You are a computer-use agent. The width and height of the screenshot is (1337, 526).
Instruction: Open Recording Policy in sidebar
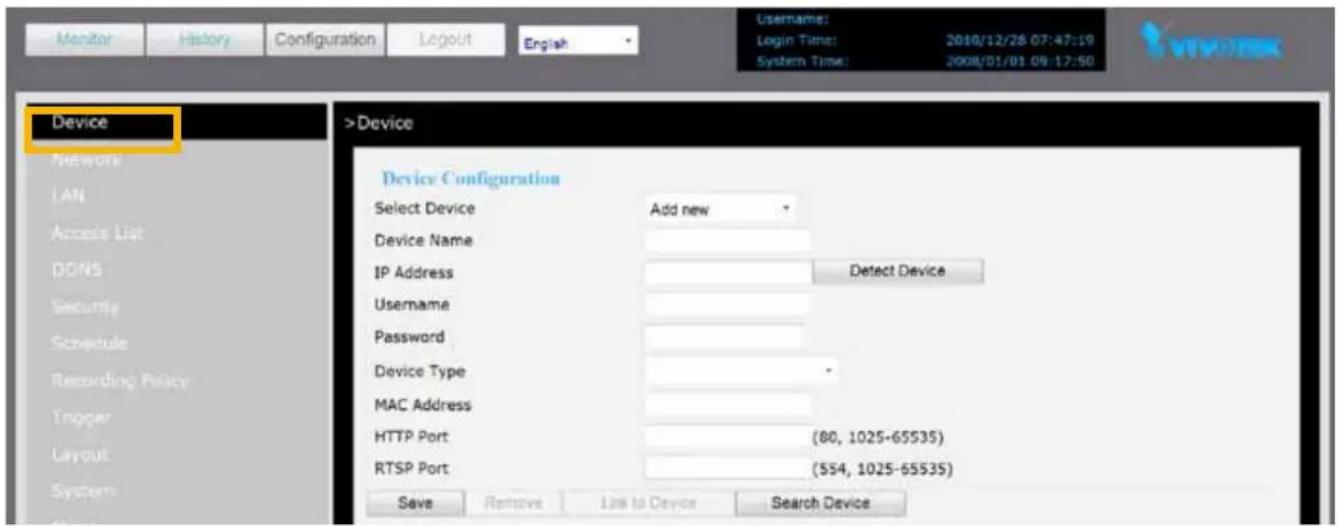[119, 380]
